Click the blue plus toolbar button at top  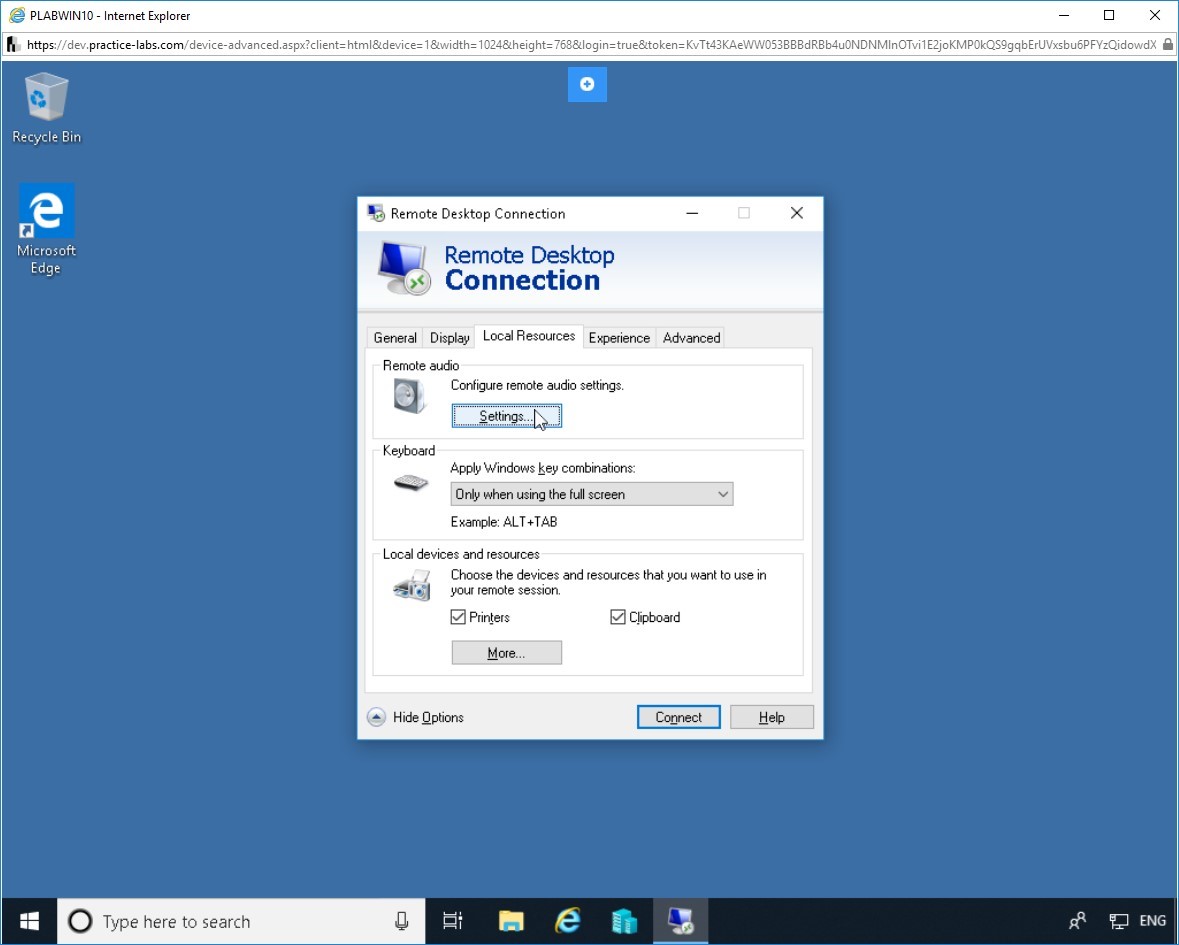pos(587,84)
